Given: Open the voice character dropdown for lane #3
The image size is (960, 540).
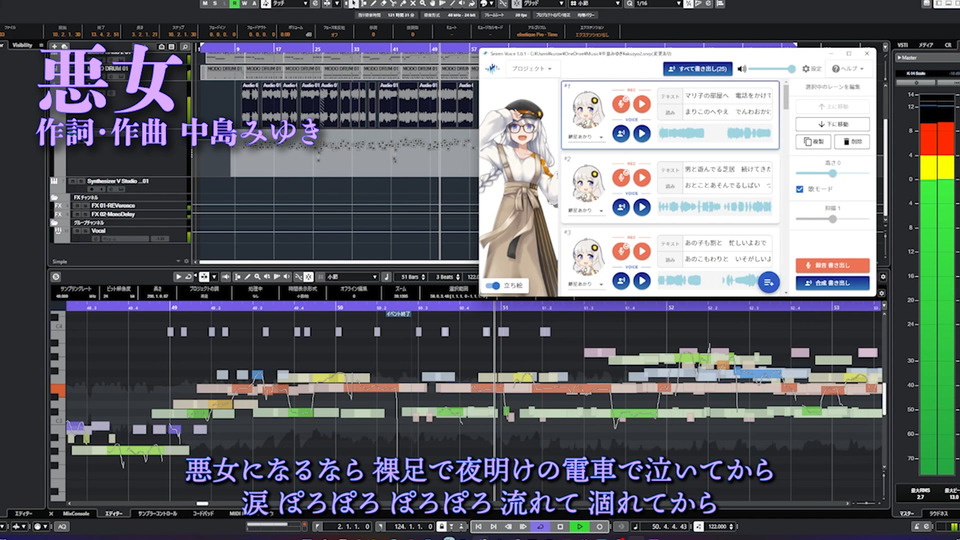Looking at the screenshot, I should point(587,284).
